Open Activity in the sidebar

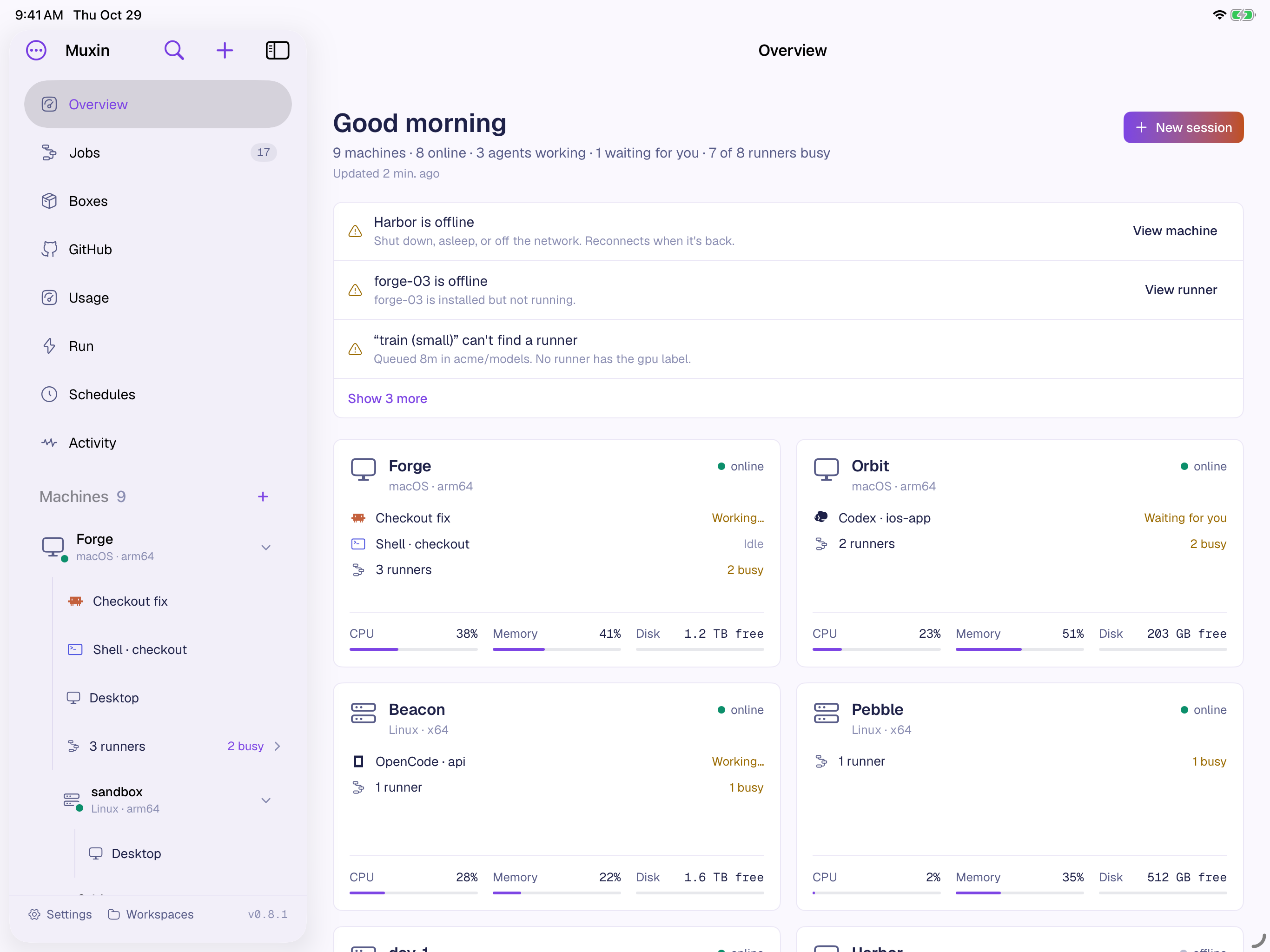pos(158,443)
